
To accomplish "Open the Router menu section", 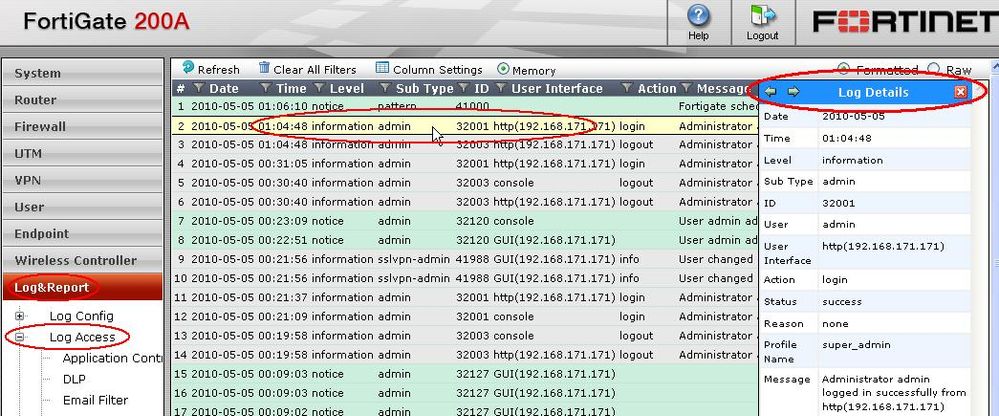I will (83, 99).
